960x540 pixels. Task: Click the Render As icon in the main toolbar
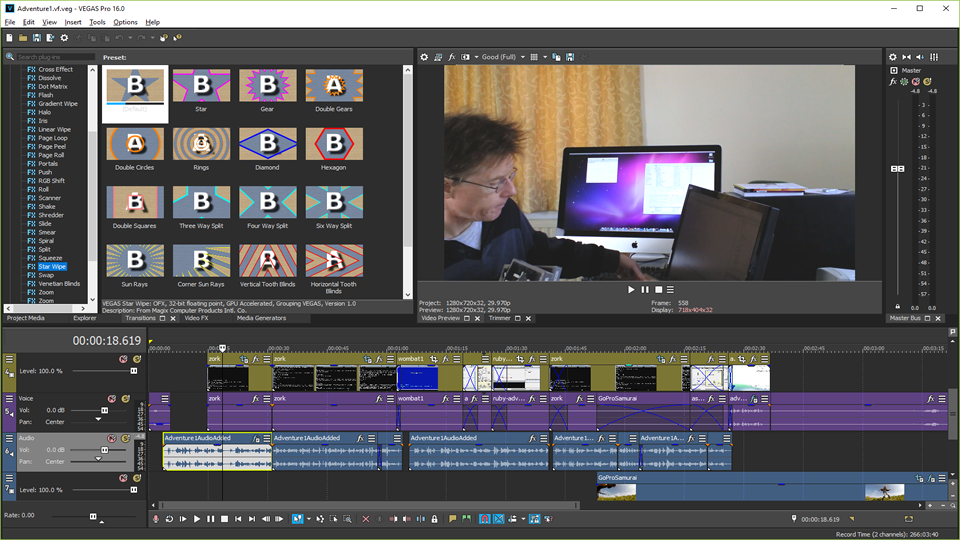coord(50,38)
